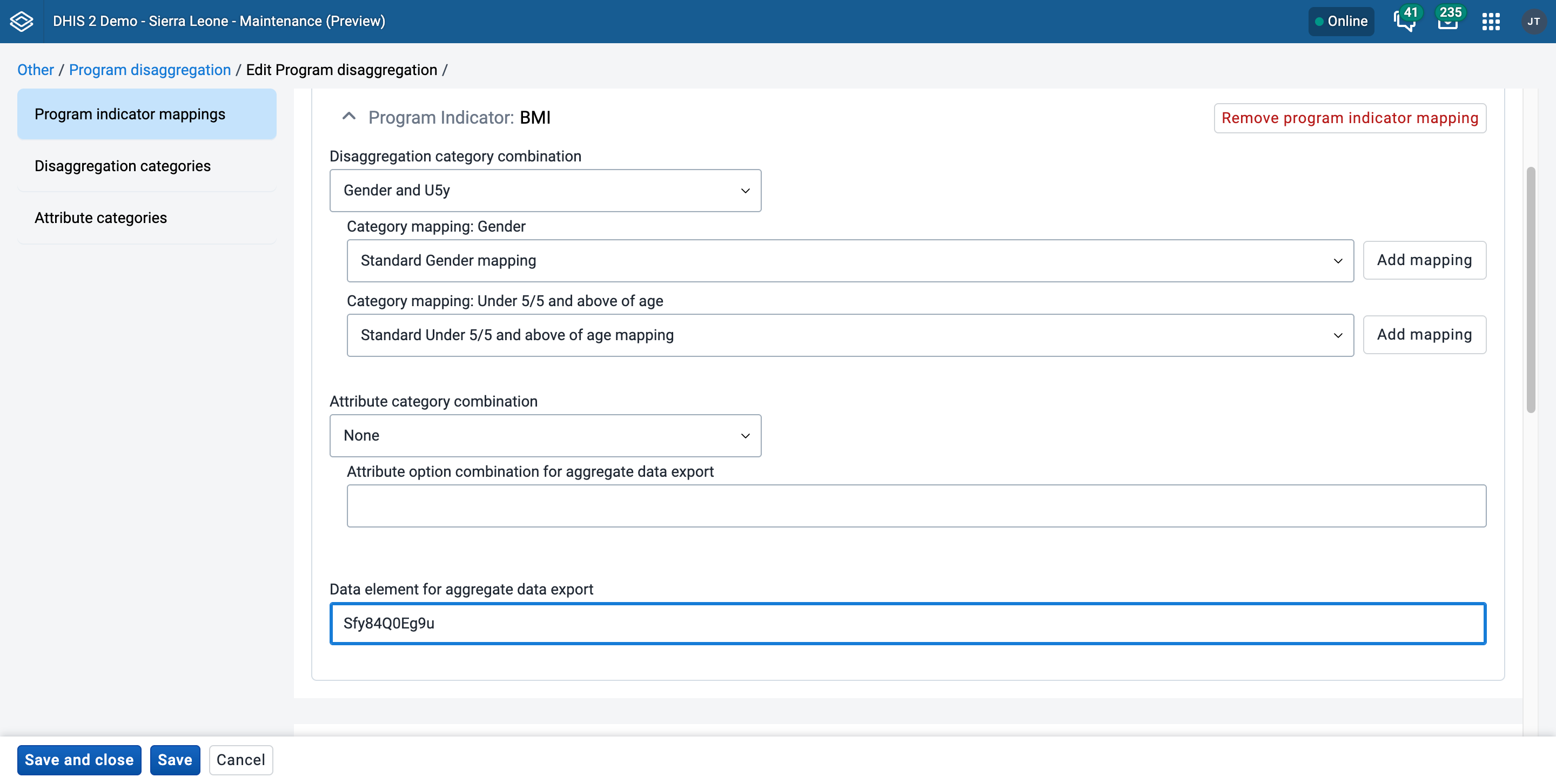1556x784 pixels.
Task: Open the apps grid menu icon
Action: click(1491, 22)
